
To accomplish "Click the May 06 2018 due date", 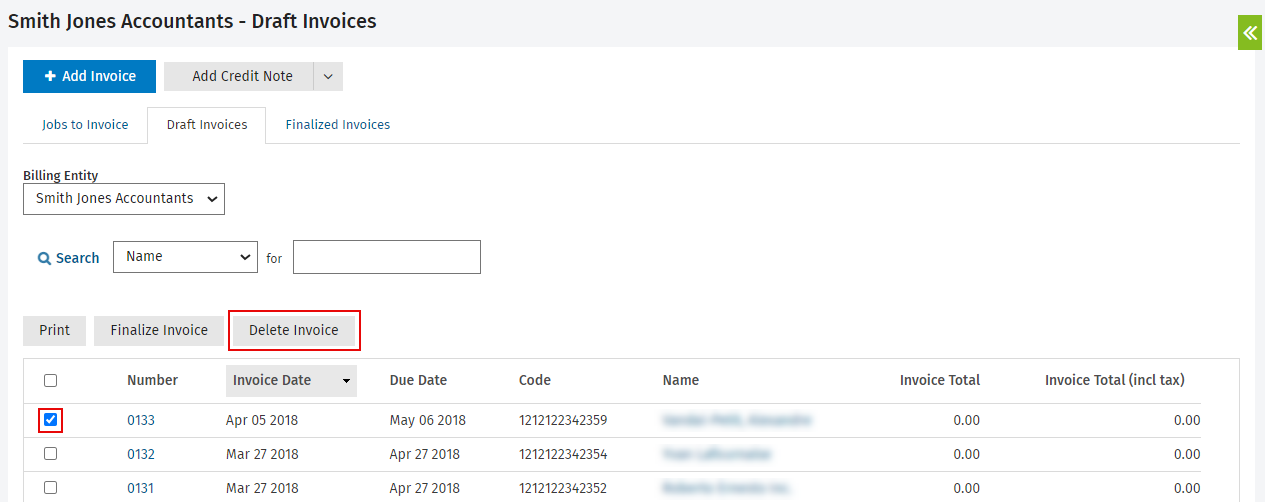I will click(428, 420).
